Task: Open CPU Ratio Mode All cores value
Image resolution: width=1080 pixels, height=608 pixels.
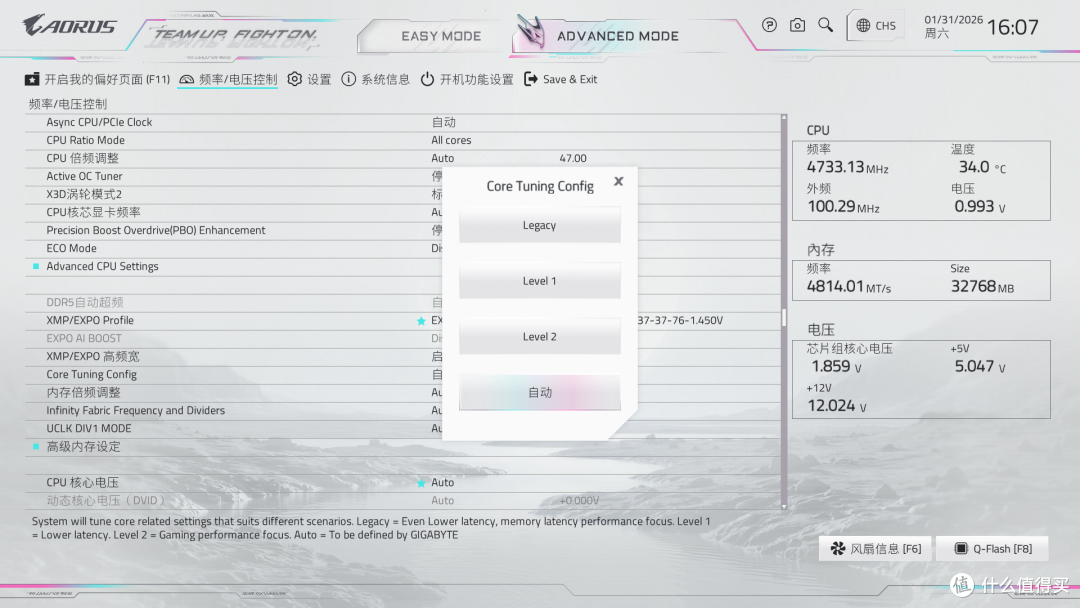Action: click(451, 140)
